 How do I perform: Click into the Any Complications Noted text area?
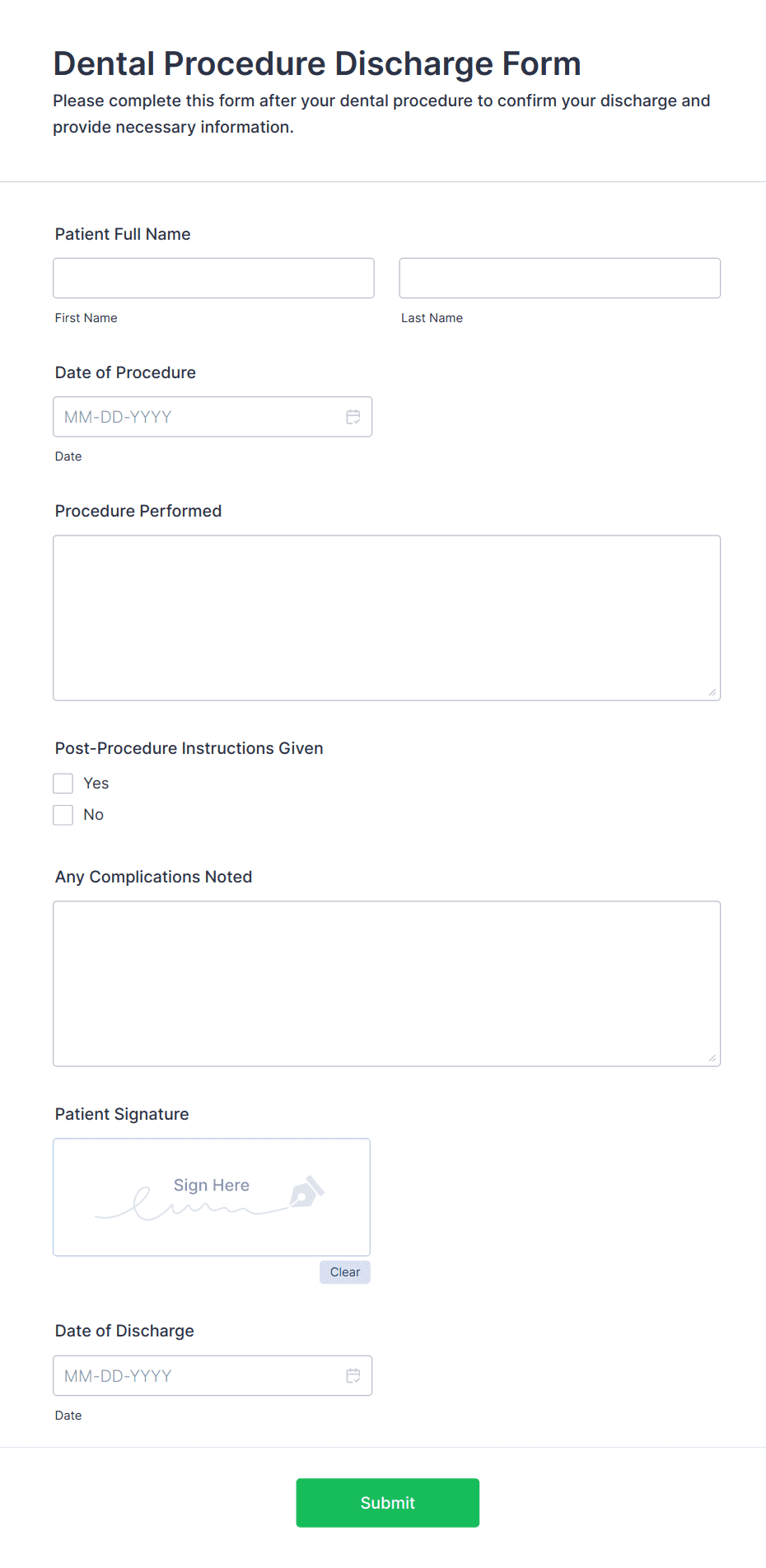[x=386, y=984]
